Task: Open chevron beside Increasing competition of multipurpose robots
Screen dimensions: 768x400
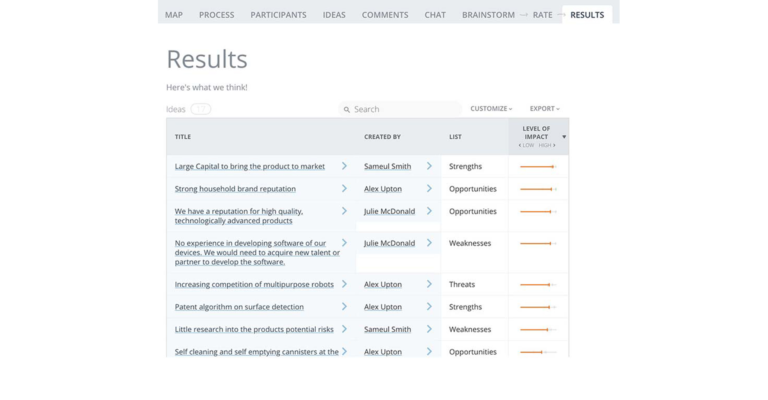Action: [x=344, y=284]
